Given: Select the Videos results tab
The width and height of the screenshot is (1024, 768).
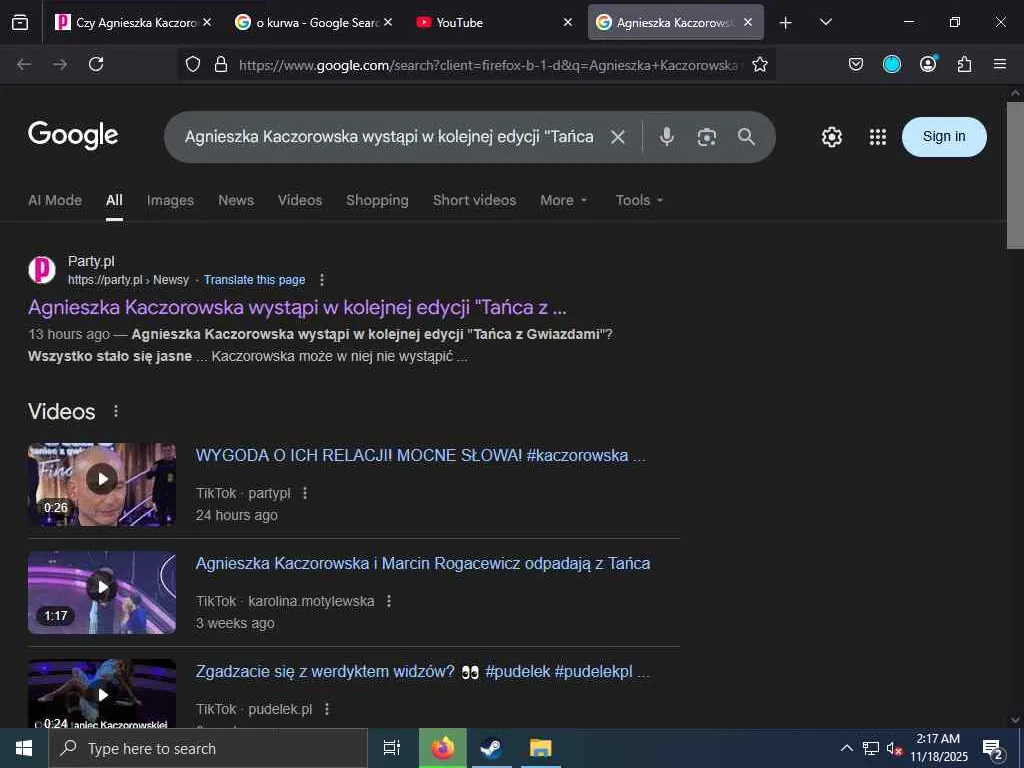Looking at the screenshot, I should point(300,200).
